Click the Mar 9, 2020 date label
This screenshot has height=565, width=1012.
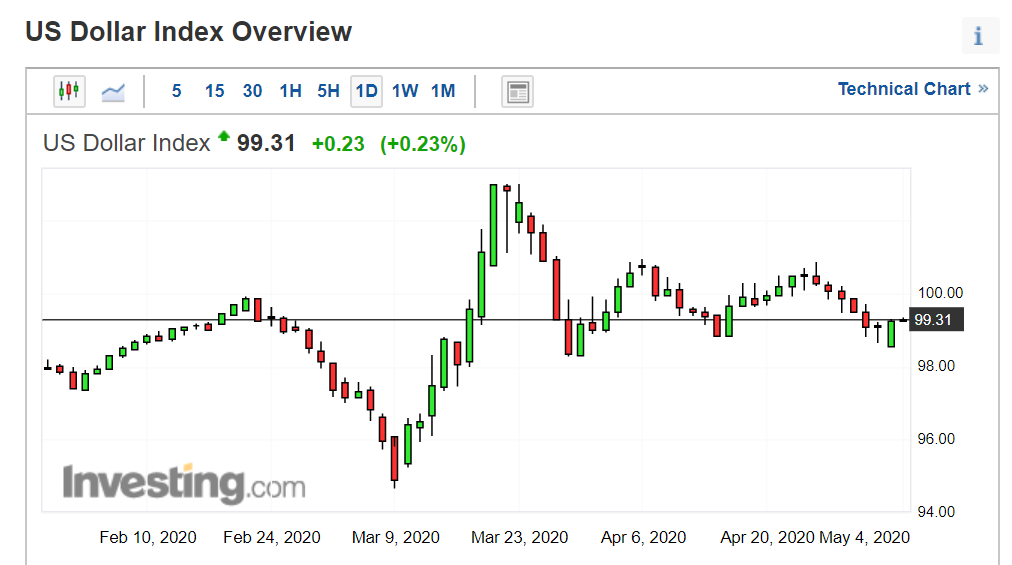pos(396,537)
